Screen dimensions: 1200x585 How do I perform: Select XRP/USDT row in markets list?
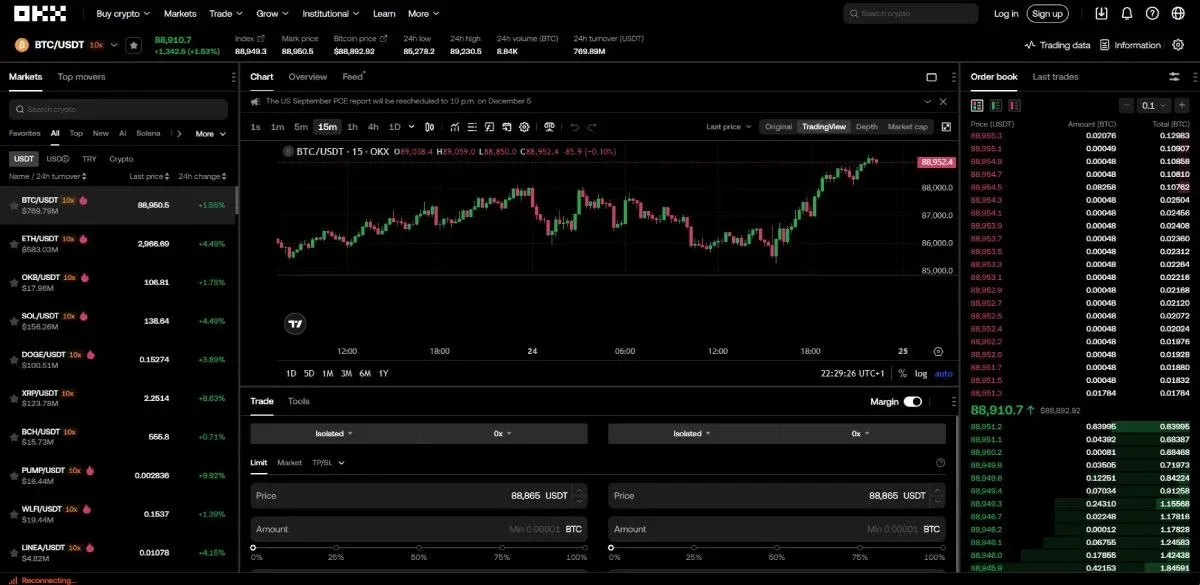click(119, 397)
